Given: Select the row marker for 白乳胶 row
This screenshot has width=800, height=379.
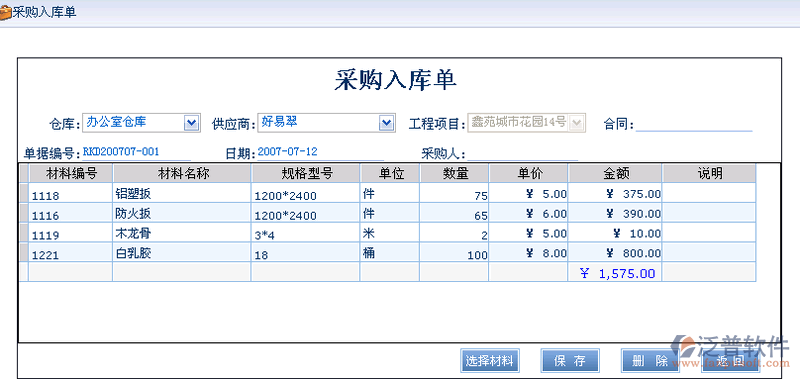Looking at the screenshot, I should [23, 252].
